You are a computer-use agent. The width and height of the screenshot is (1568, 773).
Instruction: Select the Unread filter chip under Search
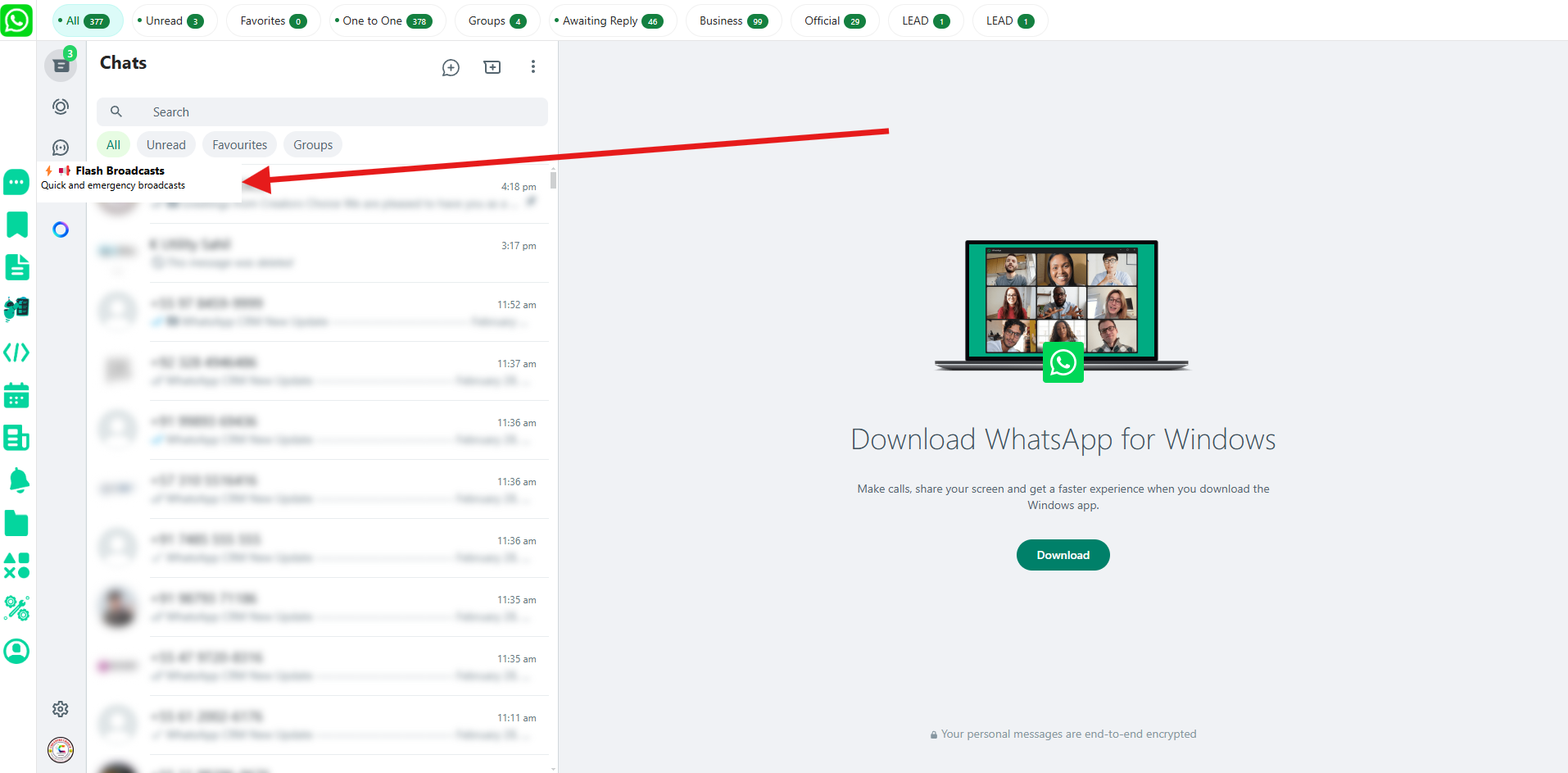pyautogui.click(x=165, y=145)
